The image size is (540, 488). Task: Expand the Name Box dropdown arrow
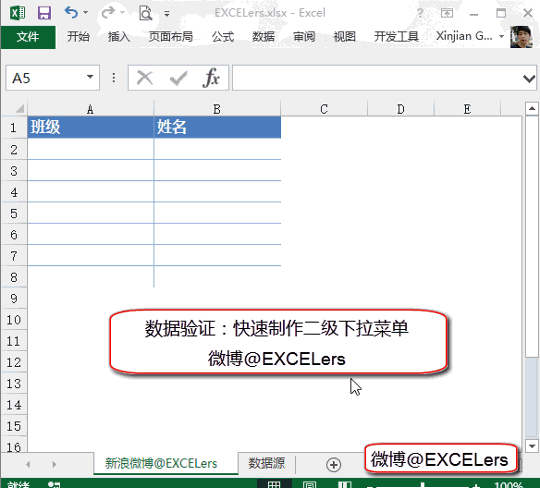[x=90, y=77]
